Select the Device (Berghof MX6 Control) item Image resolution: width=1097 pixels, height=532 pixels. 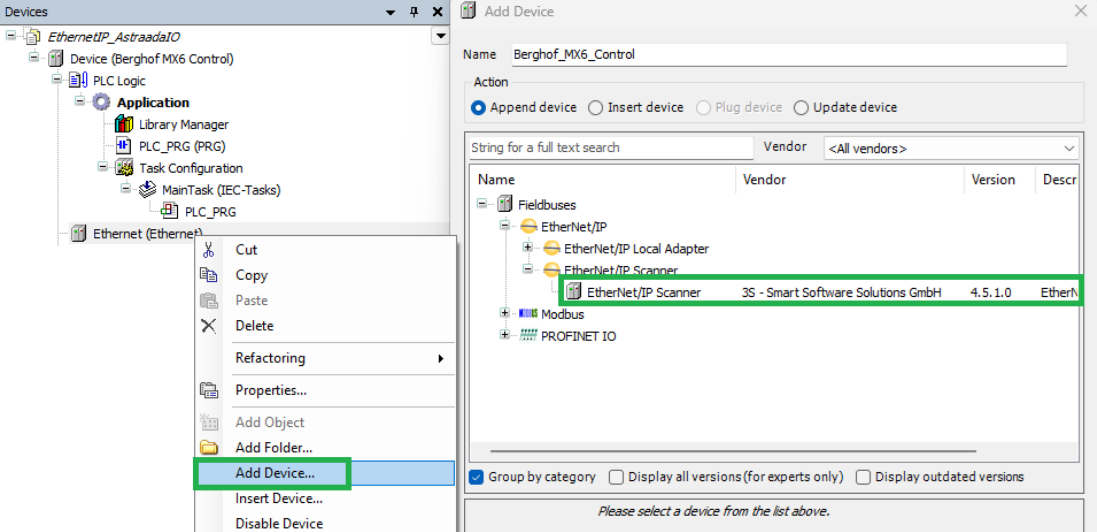[152, 59]
